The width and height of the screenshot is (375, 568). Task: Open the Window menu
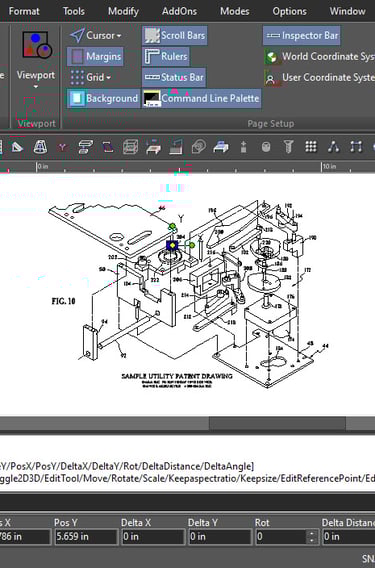click(x=347, y=11)
